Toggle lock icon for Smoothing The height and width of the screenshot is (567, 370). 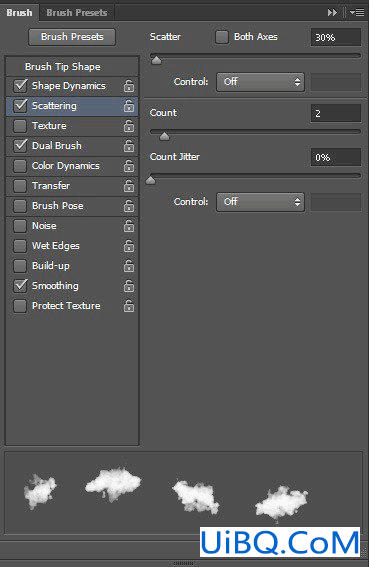click(x=129, y=286)
